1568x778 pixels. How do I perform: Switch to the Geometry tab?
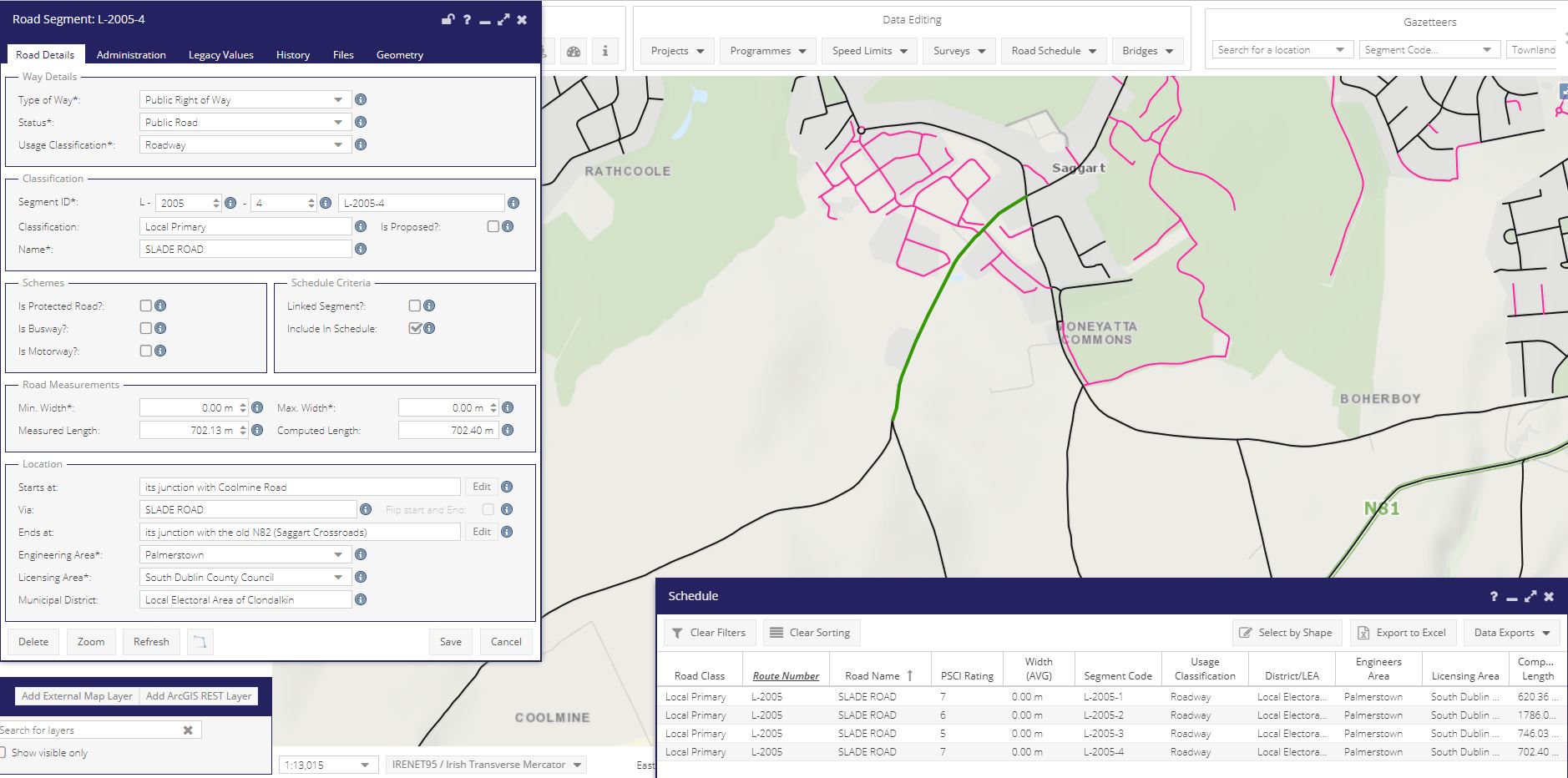click(x=399, y=55)
